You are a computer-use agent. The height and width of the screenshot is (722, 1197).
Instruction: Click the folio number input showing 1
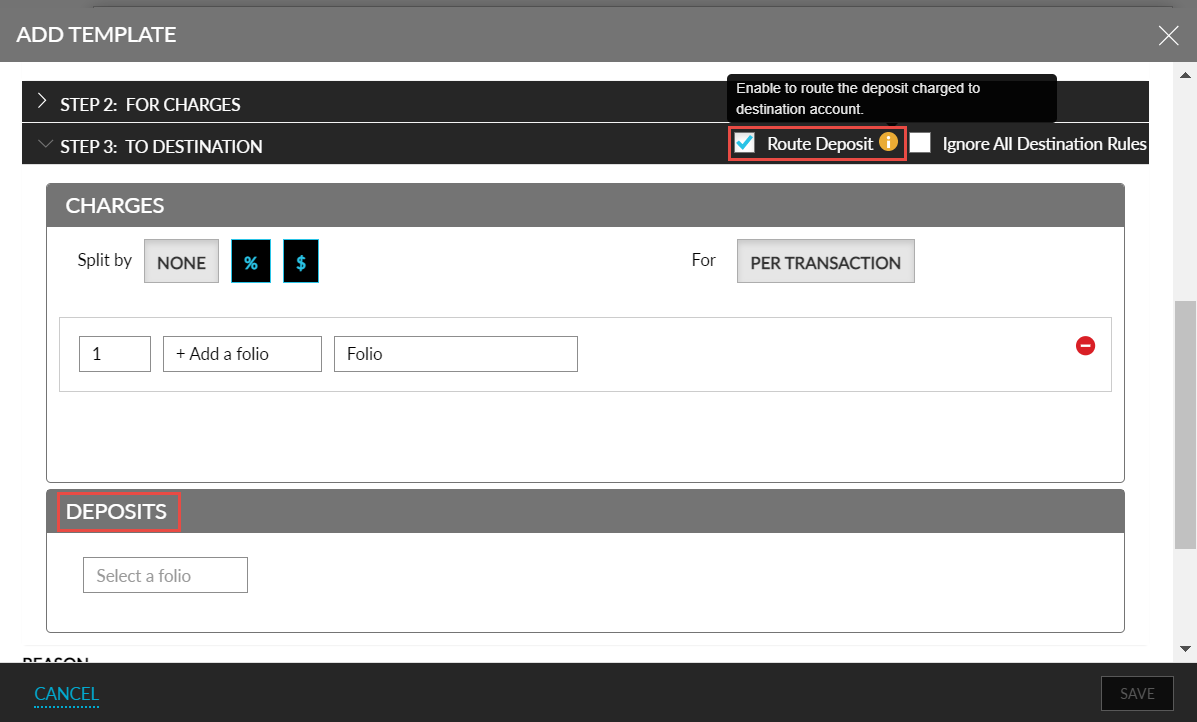tap(114, 353)
